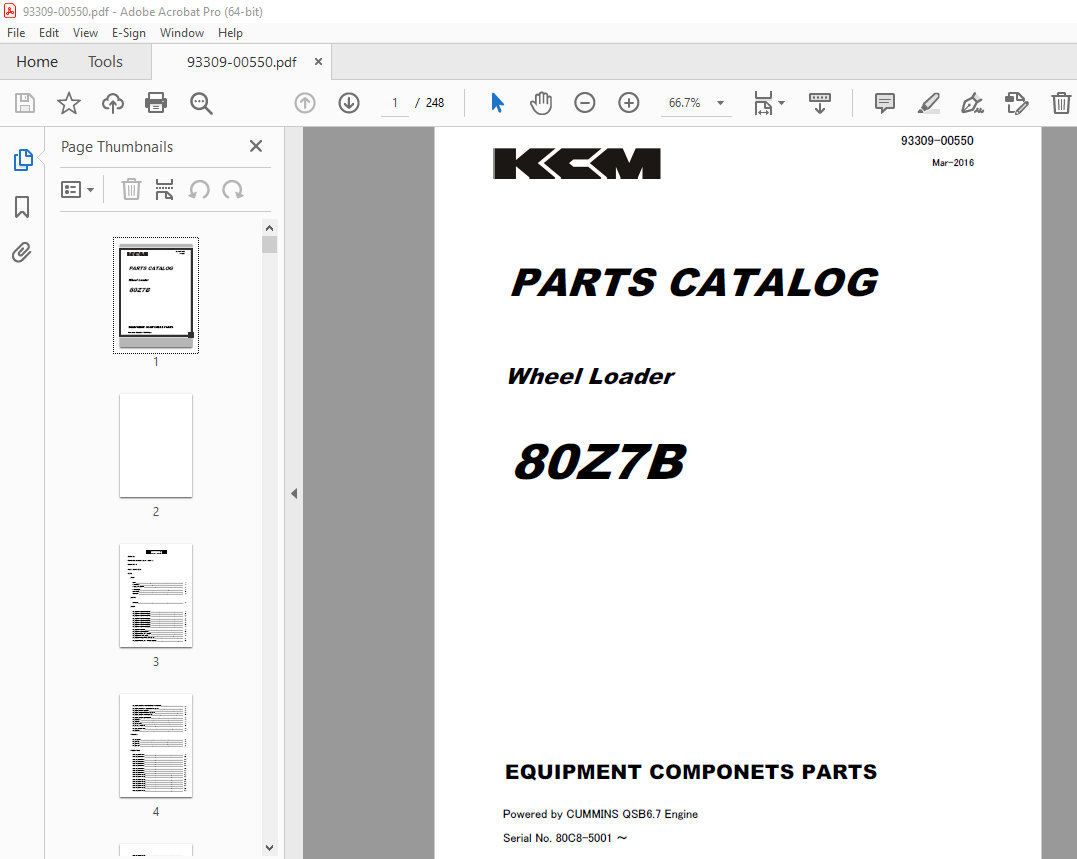Click document number 93309-00550 on page
This screenshot has height=859, width=1077.
(937, 141)
